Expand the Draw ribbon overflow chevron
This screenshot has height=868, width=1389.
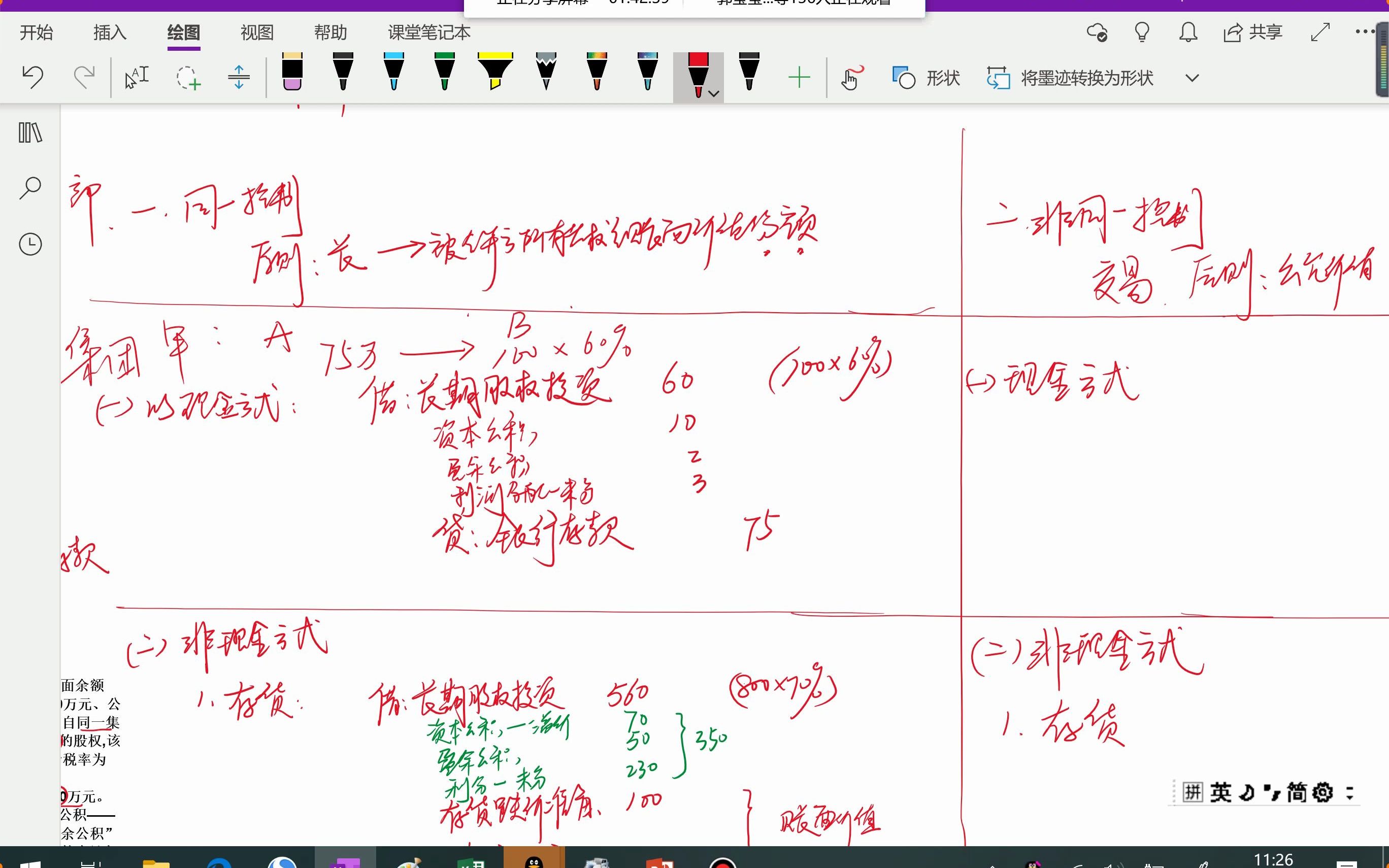(x=1192, y=78)
